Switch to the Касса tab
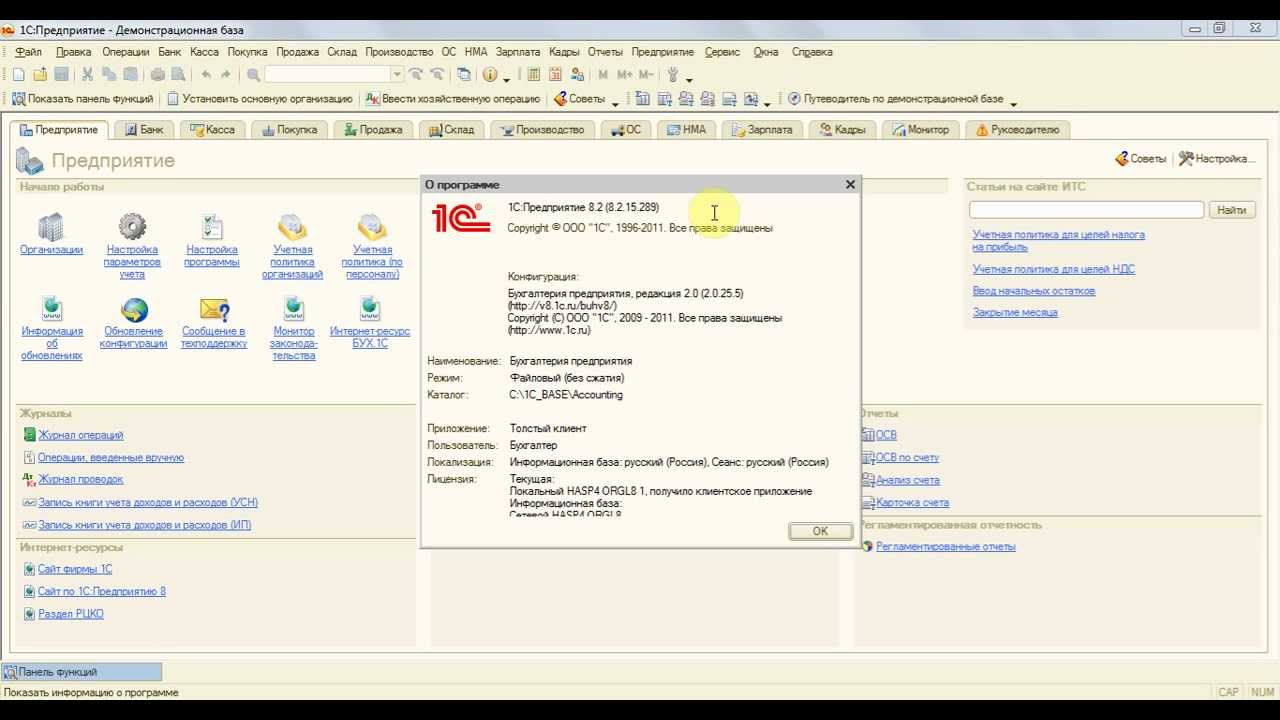The height and width of the screenshot is (720, 1280). [212, 130]
